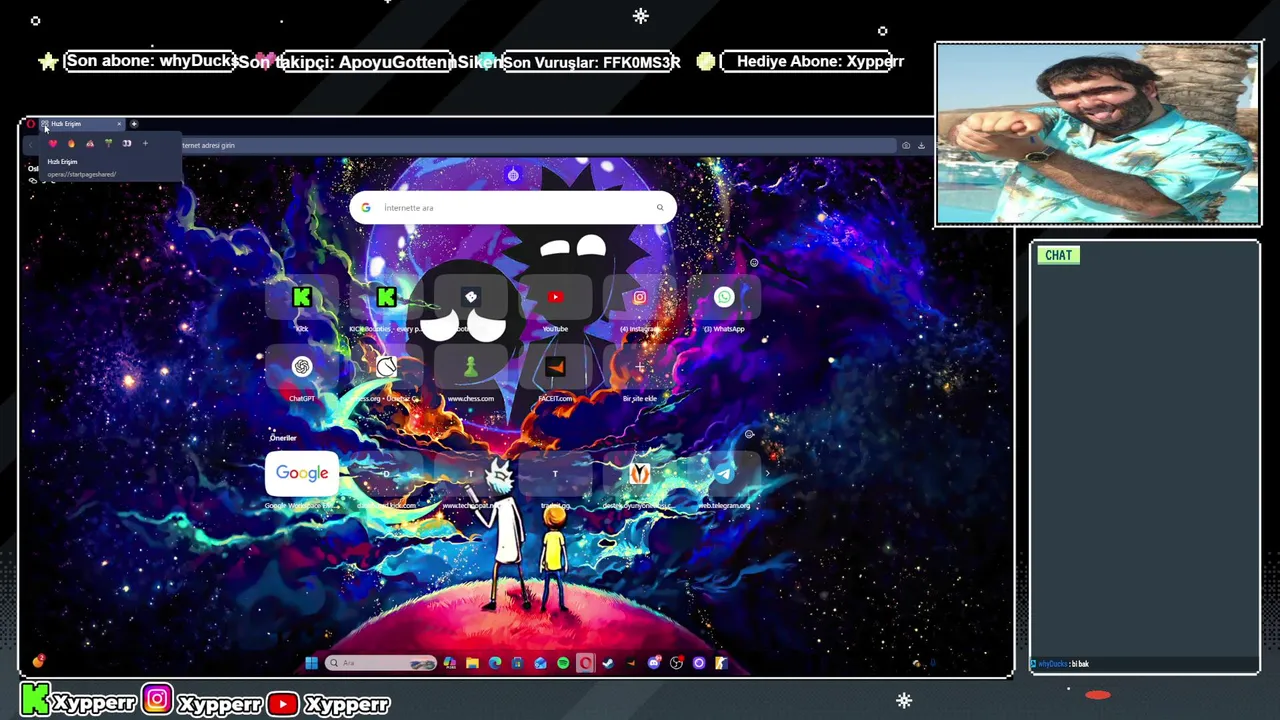Click the streamer webcam overlay image
The width and height of the screenshot is (1280, 720).
[1098, 134]
